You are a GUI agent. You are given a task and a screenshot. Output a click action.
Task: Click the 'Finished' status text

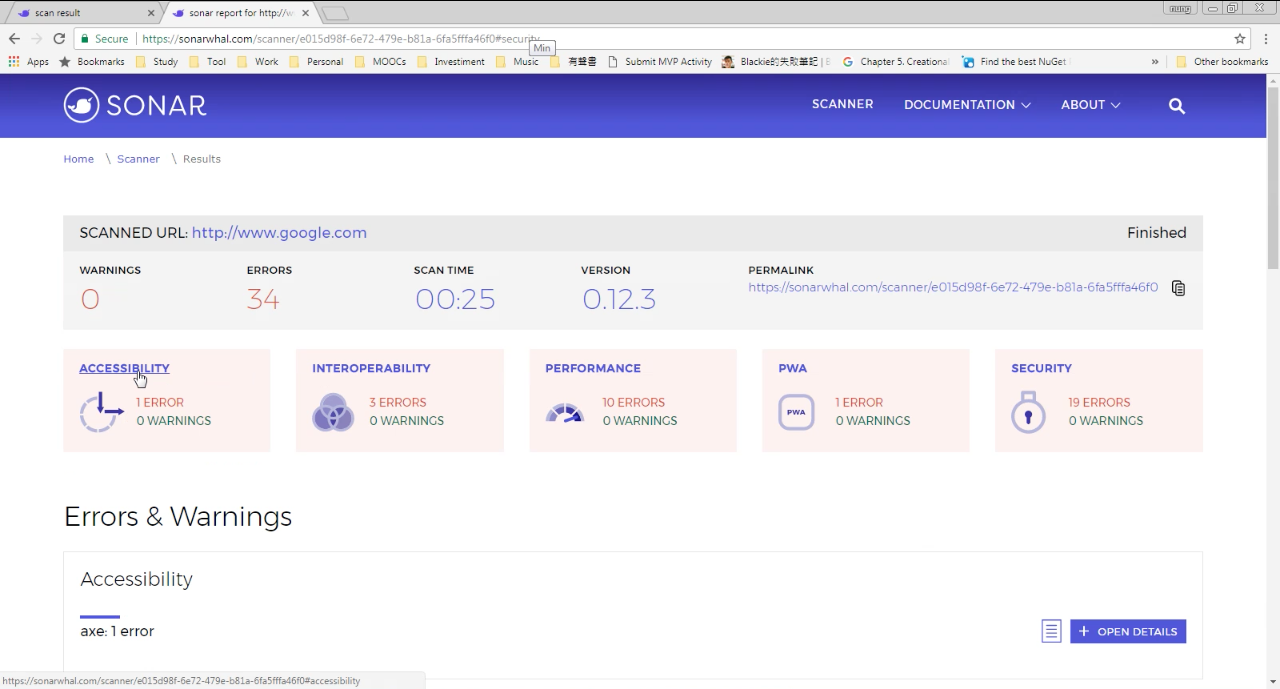[x=1157, y=232]
